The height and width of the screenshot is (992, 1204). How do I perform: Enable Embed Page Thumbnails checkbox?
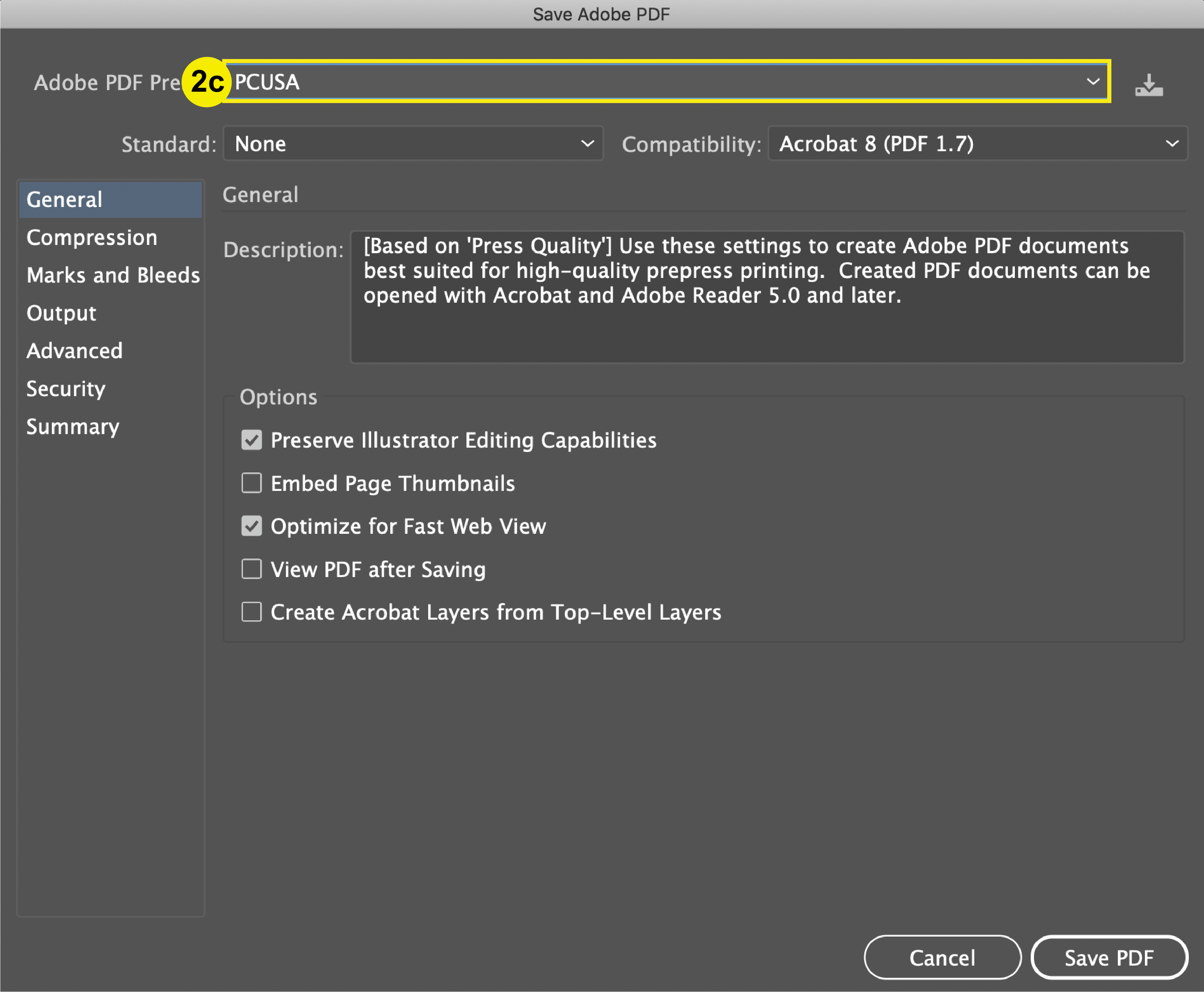(252, 483)
